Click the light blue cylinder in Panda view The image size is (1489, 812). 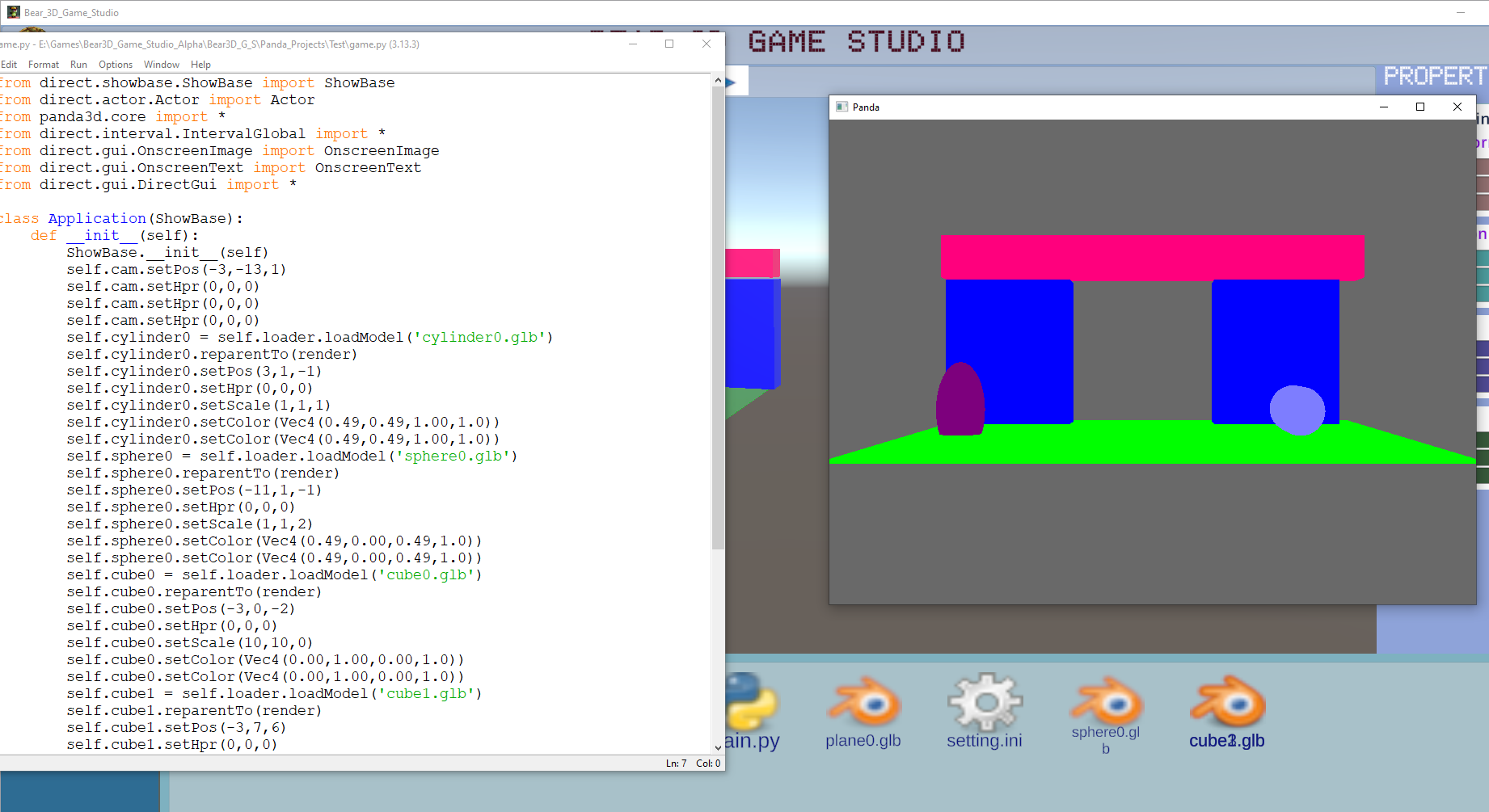pyautogui.click(x=1297, y=410)
